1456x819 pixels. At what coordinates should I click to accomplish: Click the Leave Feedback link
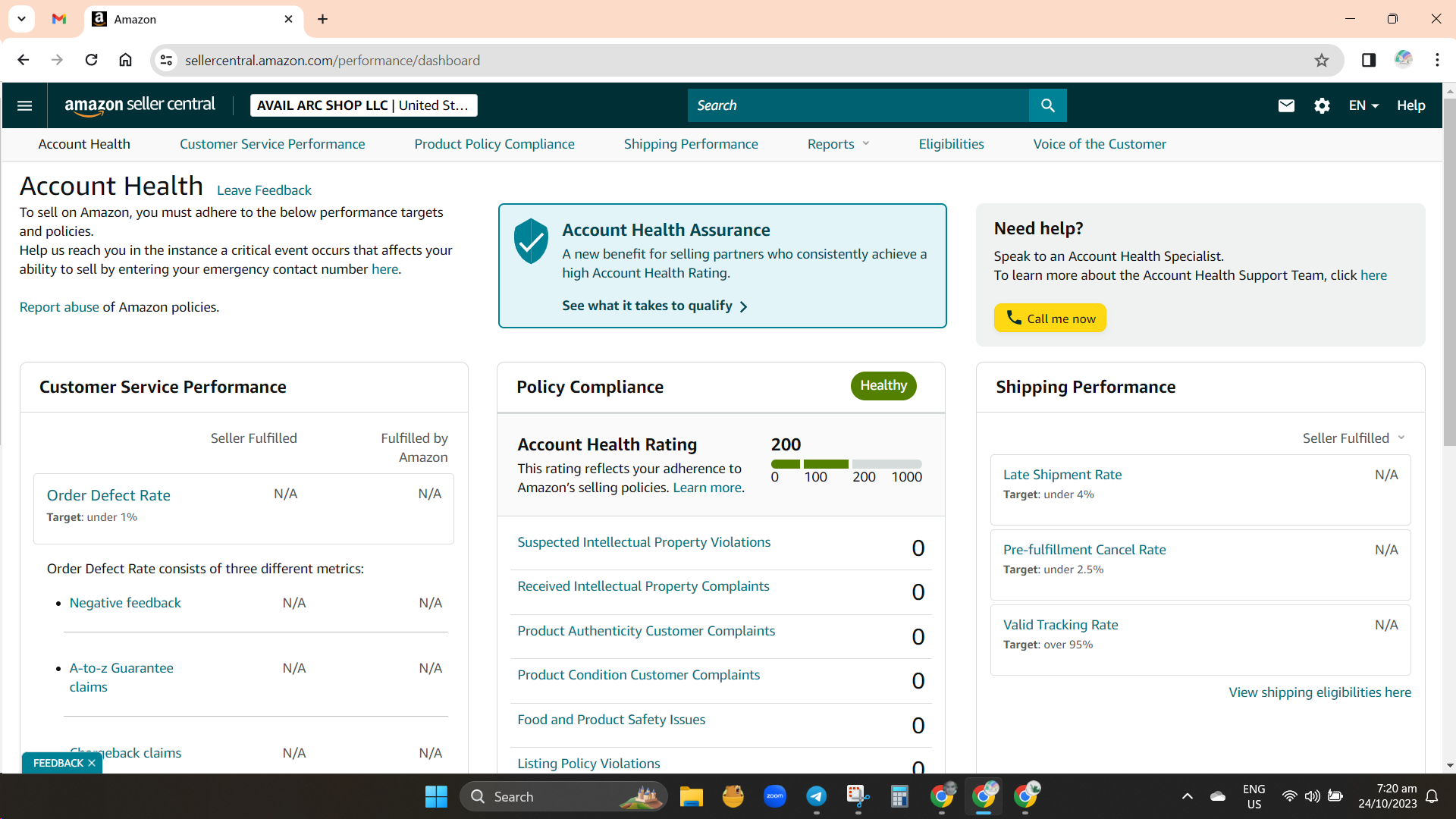click(x=264, y=190)
